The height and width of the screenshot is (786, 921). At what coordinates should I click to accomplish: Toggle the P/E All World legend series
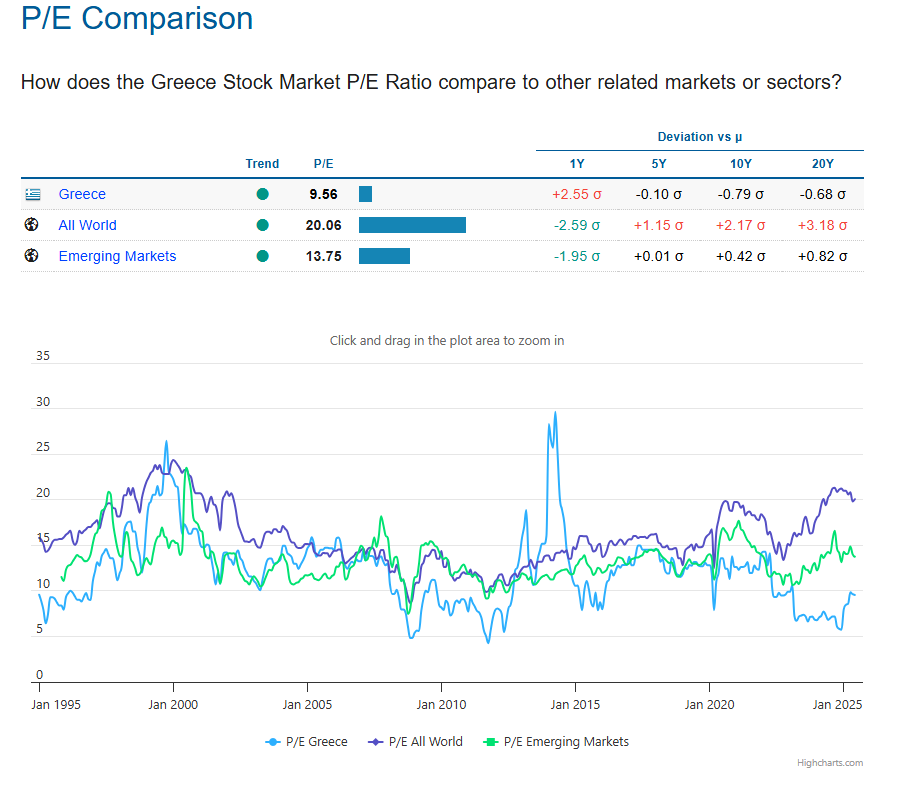(x=416, y=742)
